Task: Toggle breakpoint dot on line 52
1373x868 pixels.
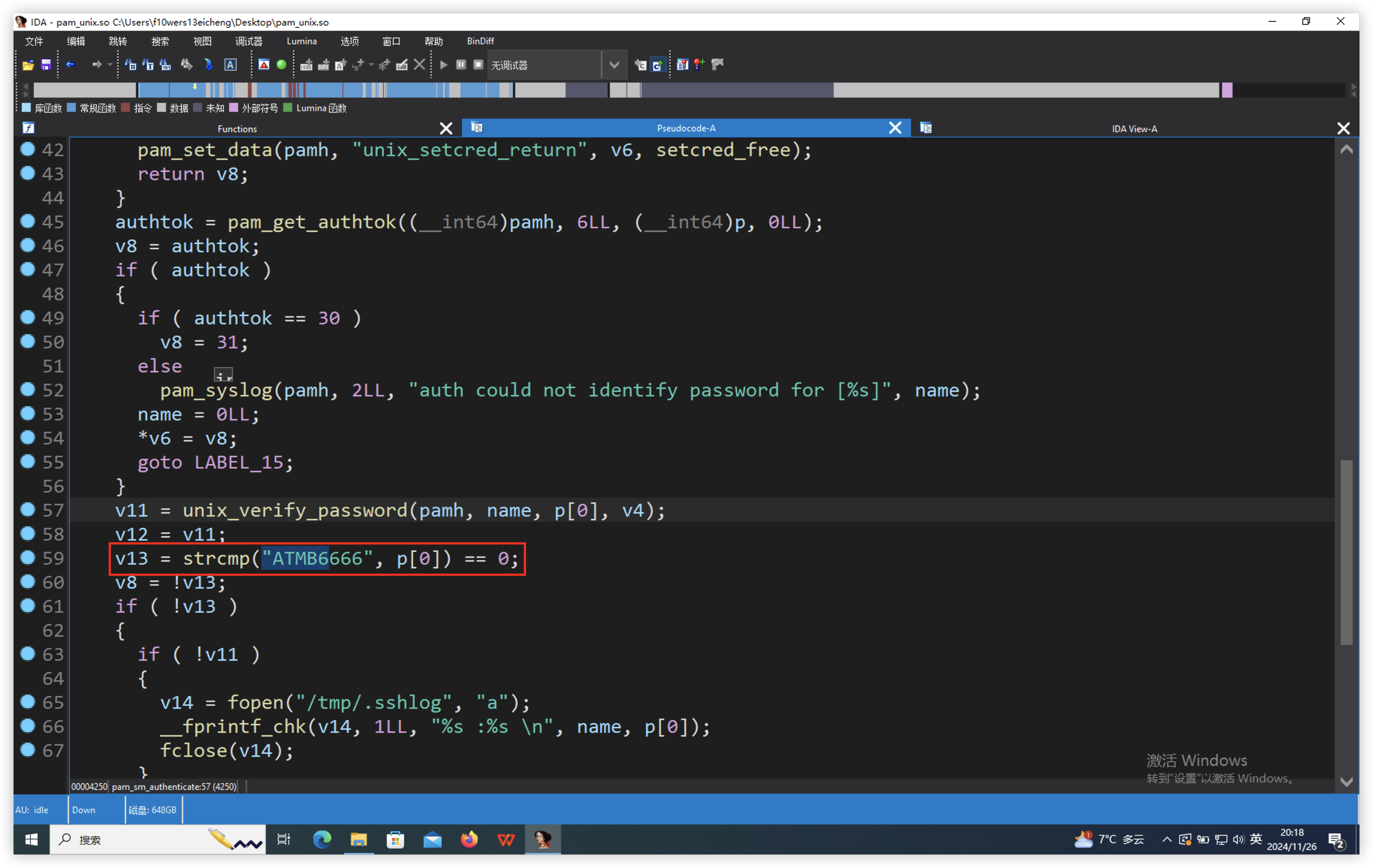Action: (27, 389)
